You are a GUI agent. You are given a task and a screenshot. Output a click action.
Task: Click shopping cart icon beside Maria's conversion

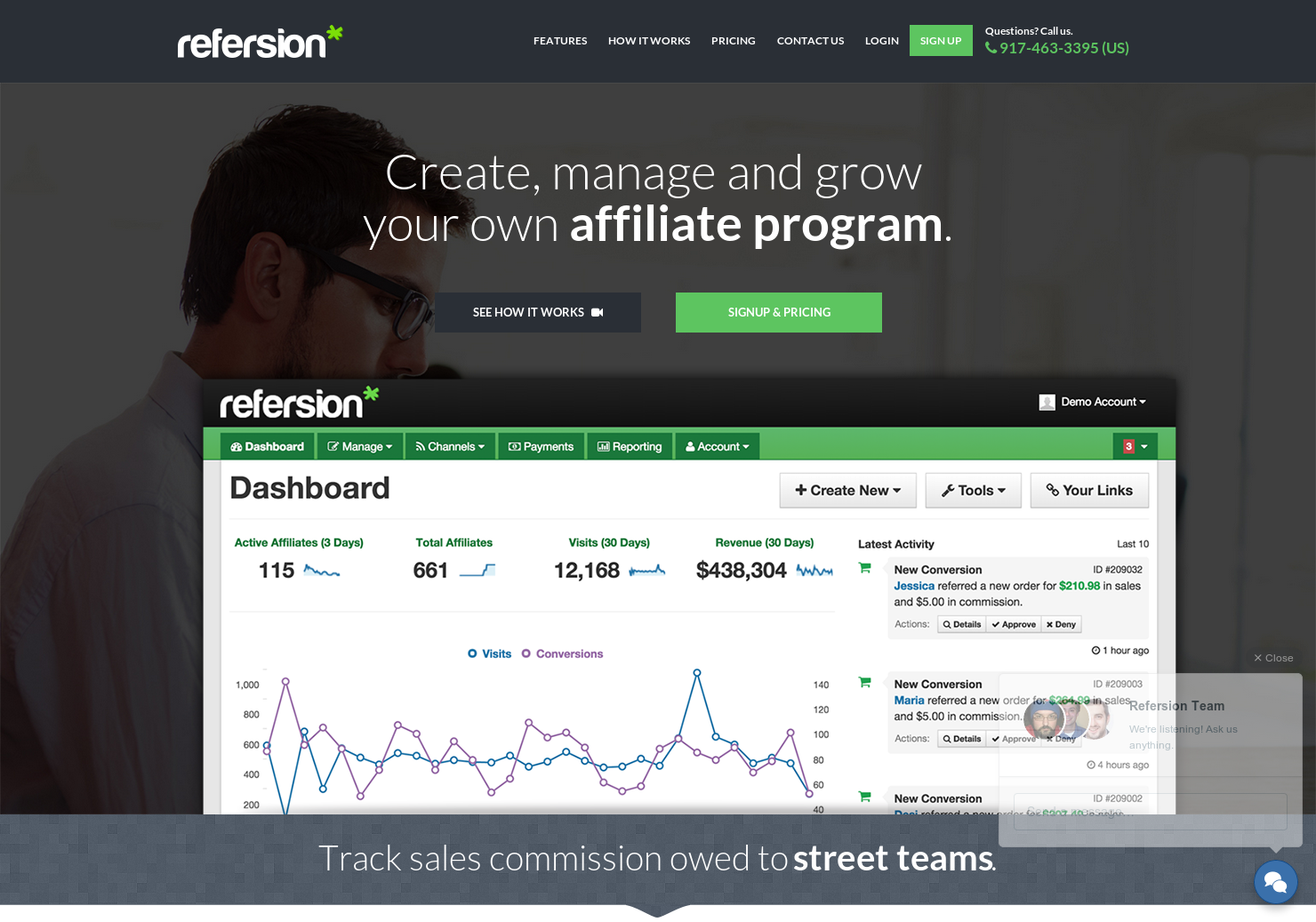[864, 683]
